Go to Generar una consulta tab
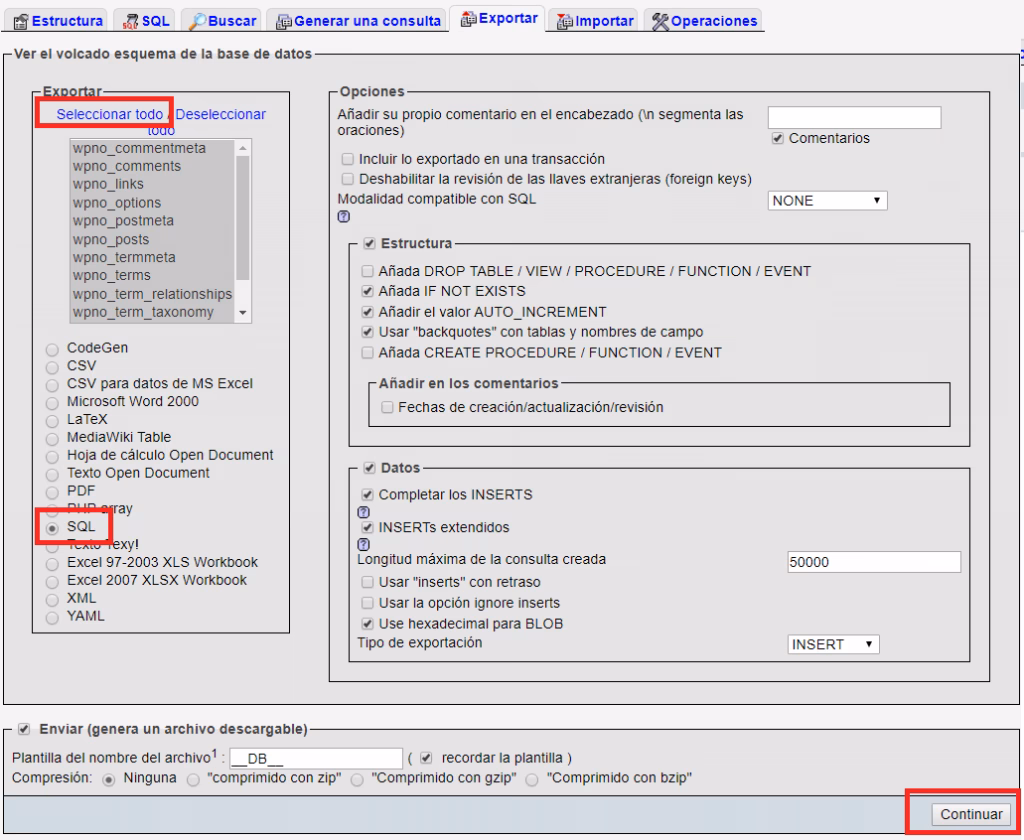The width and height of the screenshot is (1024, 840). [x=358, y=21]
